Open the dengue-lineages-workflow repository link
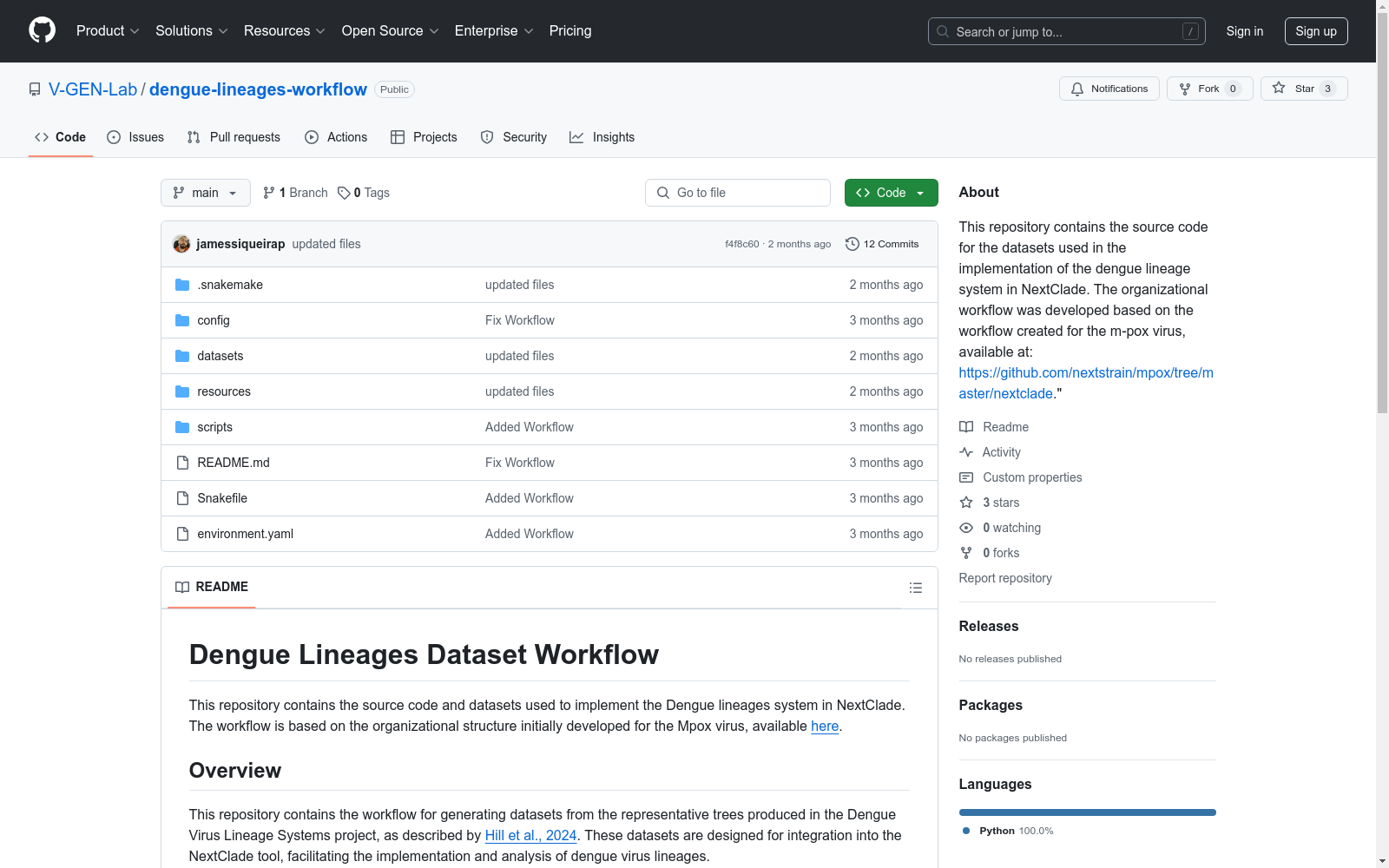1389x868 pixels. 258,89
